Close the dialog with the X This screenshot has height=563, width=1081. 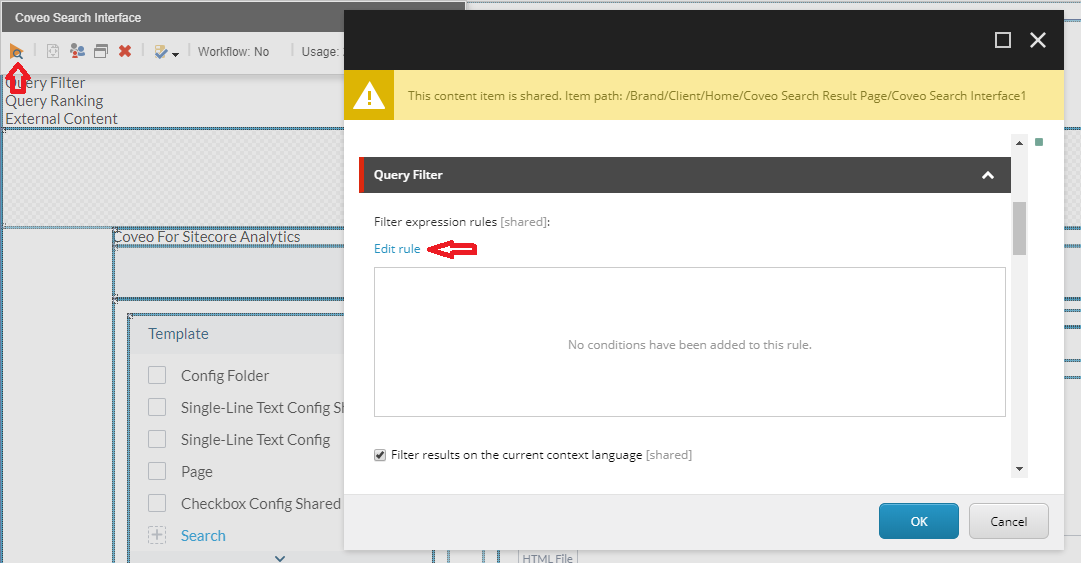pyautogui.click(x=1038, y=40)
